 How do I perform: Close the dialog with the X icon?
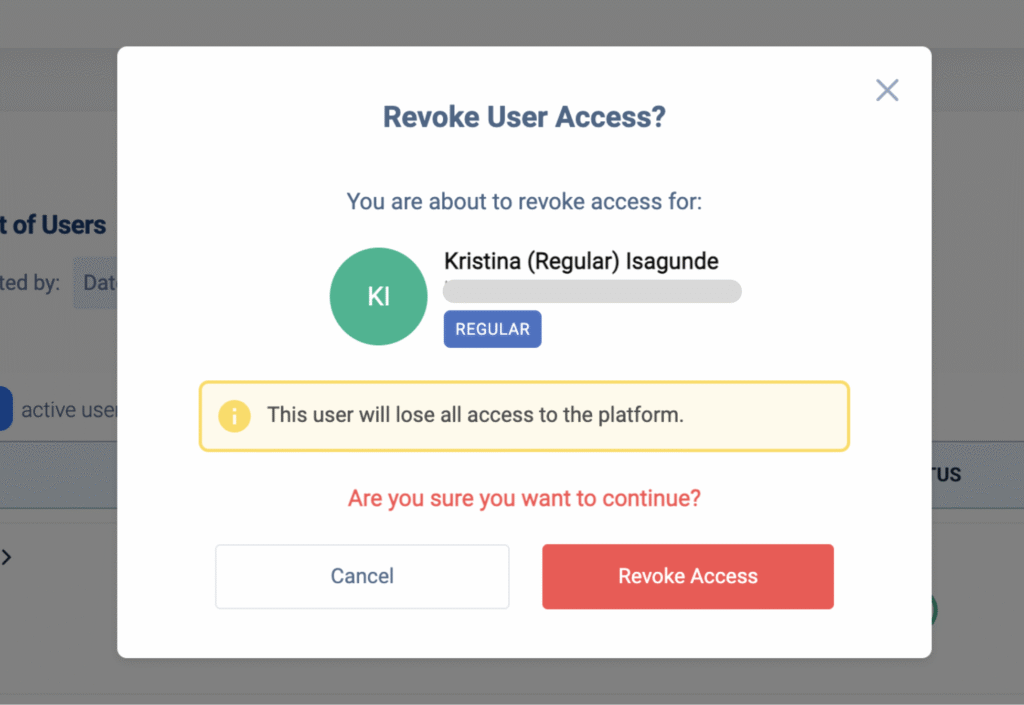pyautogui.click(x=887, y=90)
